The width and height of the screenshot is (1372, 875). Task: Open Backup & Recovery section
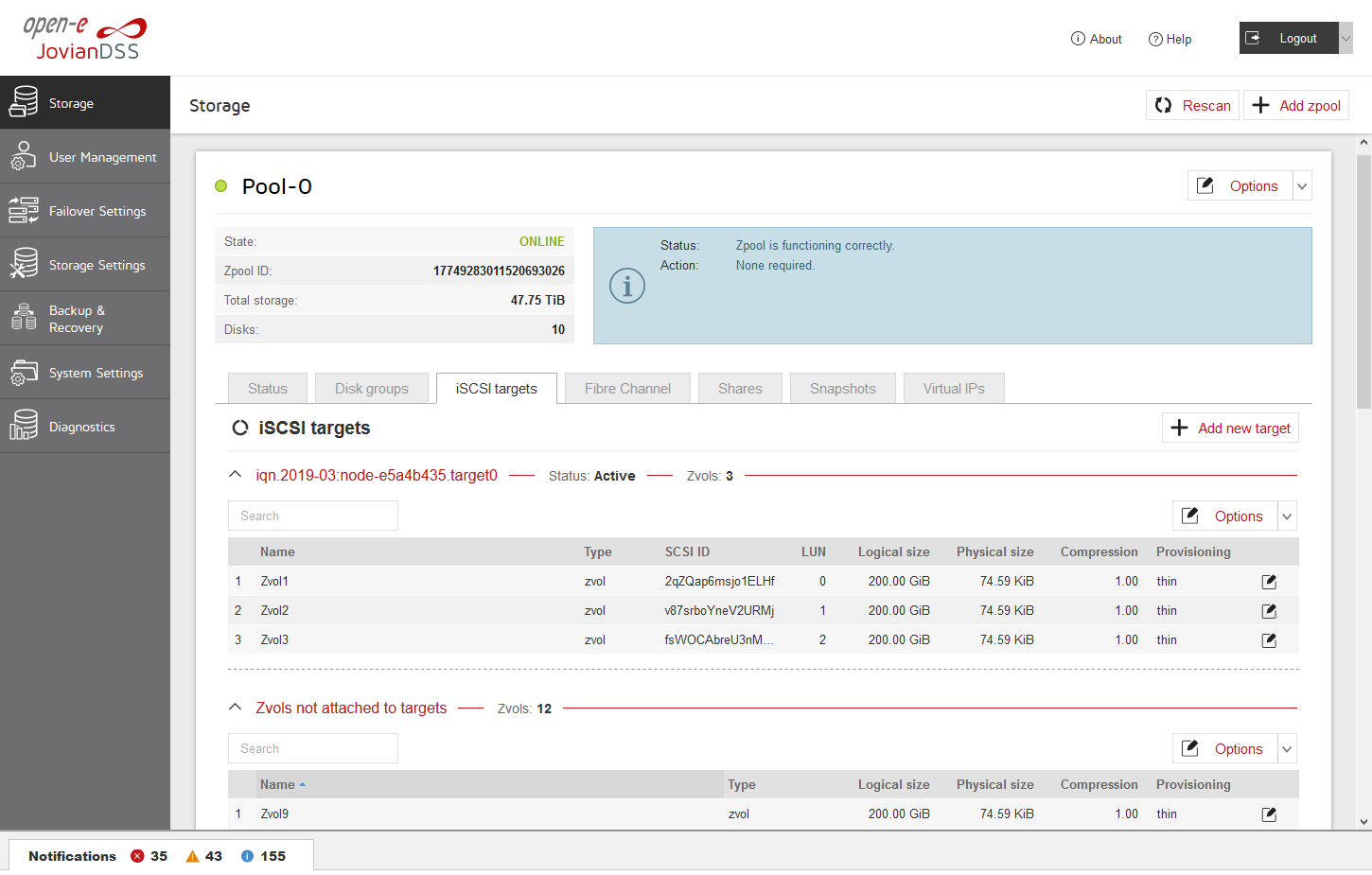click(x=84, y=319)
